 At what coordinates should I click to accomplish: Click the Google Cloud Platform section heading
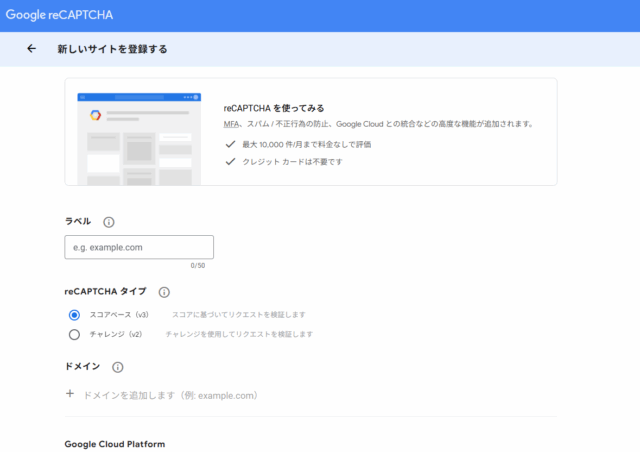(x=115, y=443)
